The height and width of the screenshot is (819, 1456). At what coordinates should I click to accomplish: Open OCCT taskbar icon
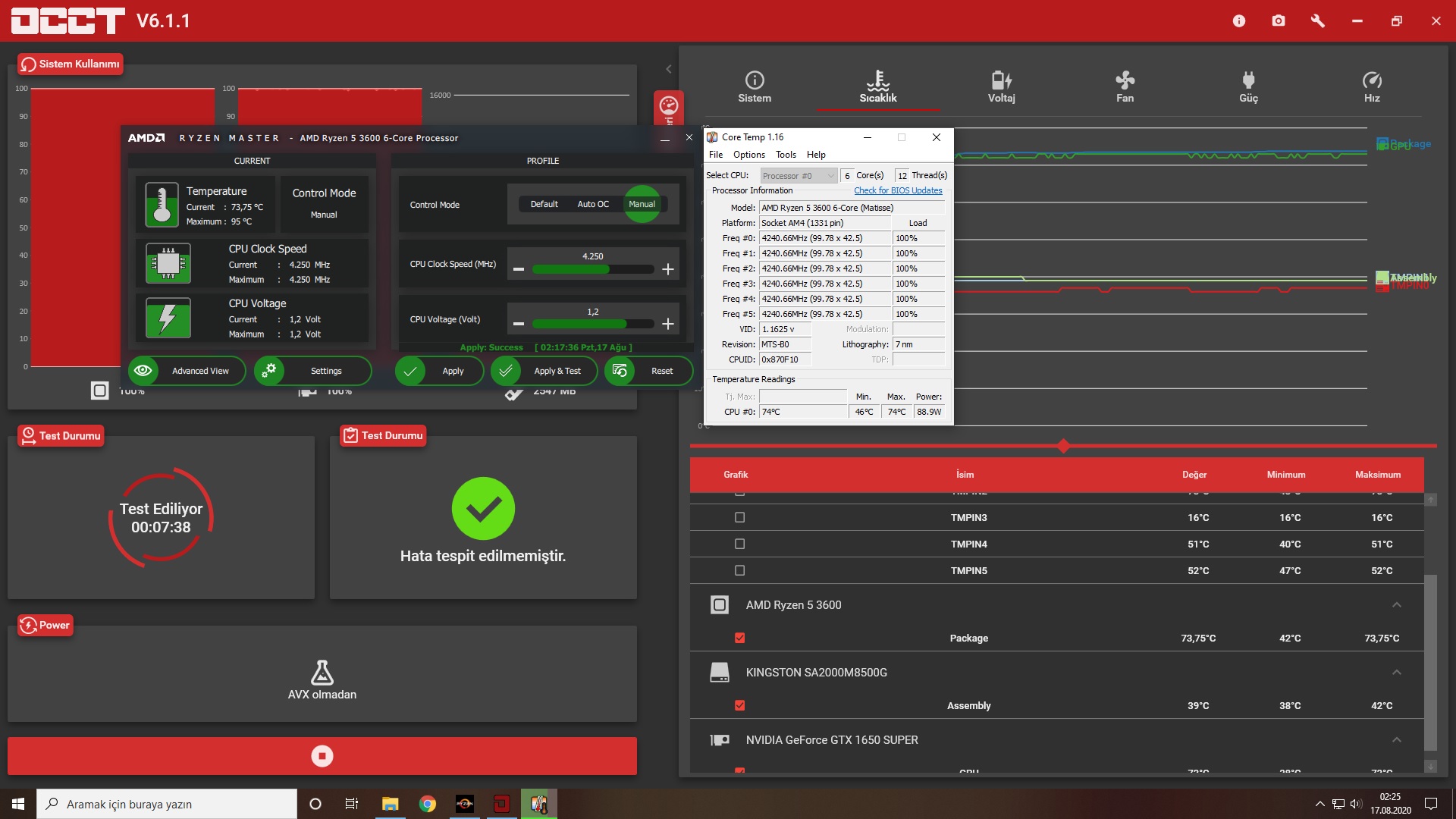coord(501,804)
